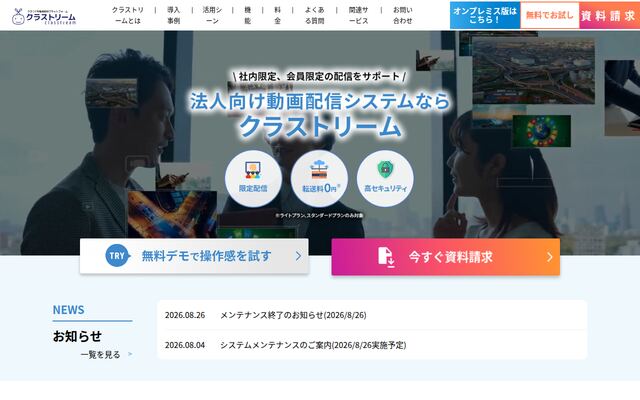Click the ライトプラン、スタンダードプランのみ対象 note
The width and height of the screenshot is (640, 400).
coord(319,215)
